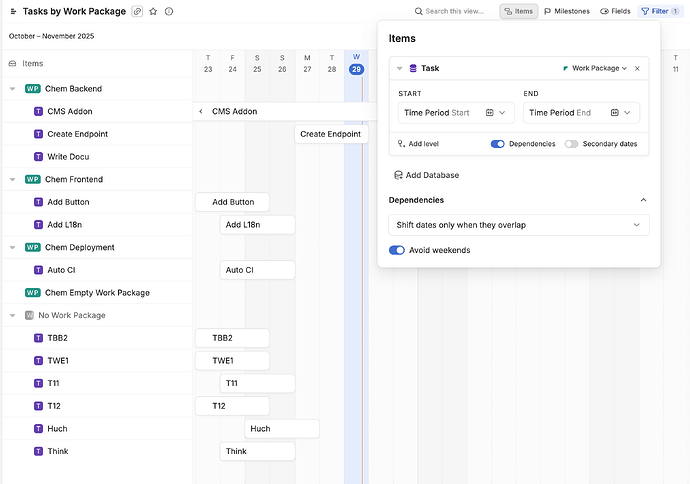The height and width of the screenshot is (484, 690).
Task: Open the Filter menu
Action: (x=660, y=11)
